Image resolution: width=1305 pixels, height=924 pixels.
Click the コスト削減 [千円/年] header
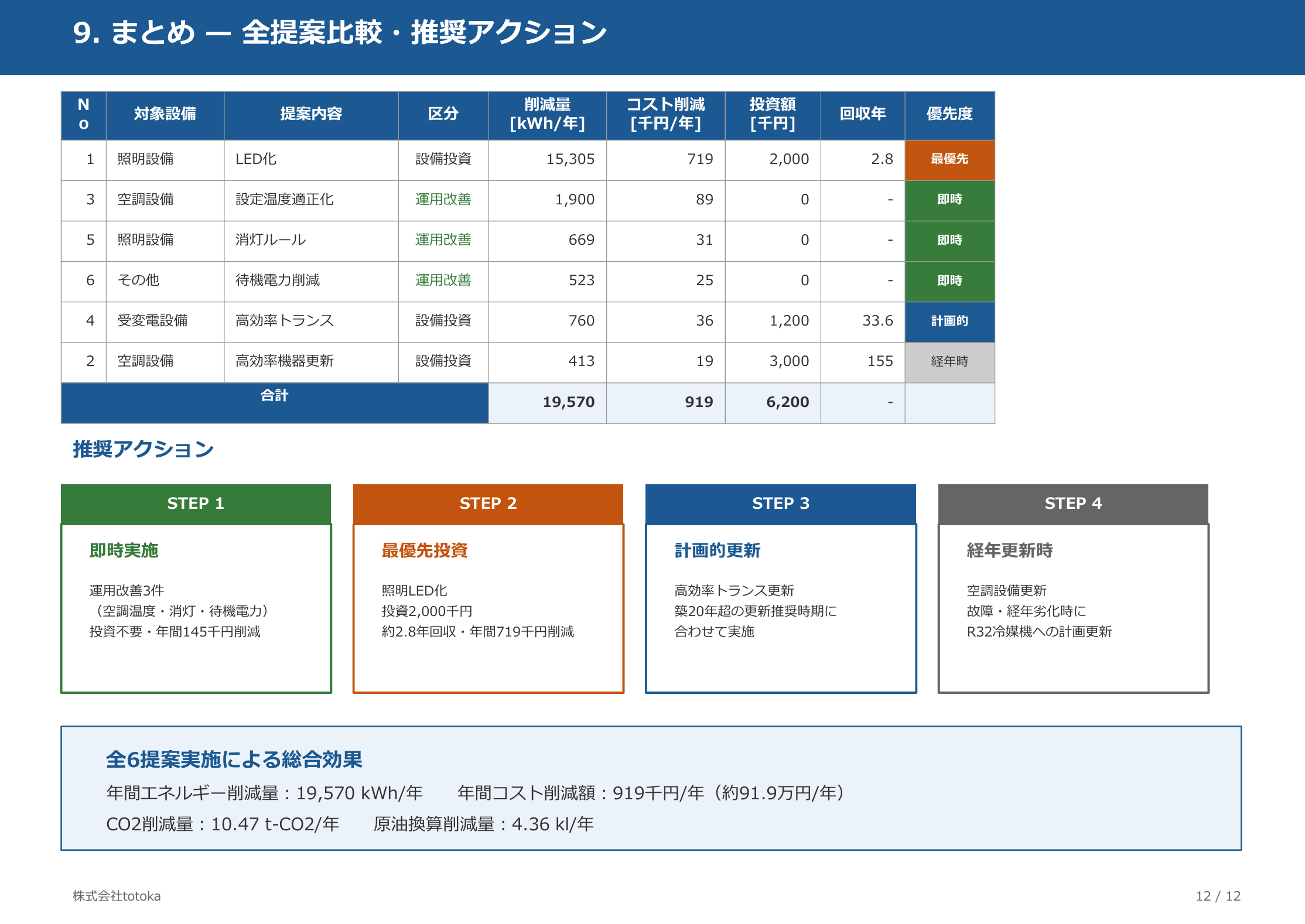point(666,114)
